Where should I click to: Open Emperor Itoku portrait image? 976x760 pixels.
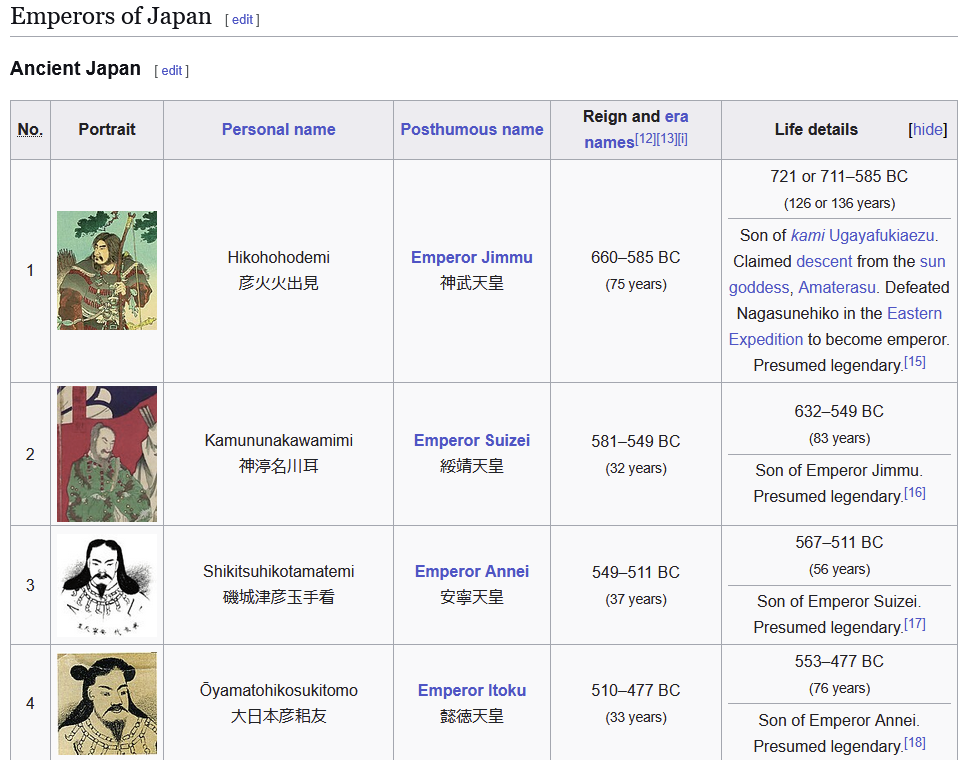point(107,703)
